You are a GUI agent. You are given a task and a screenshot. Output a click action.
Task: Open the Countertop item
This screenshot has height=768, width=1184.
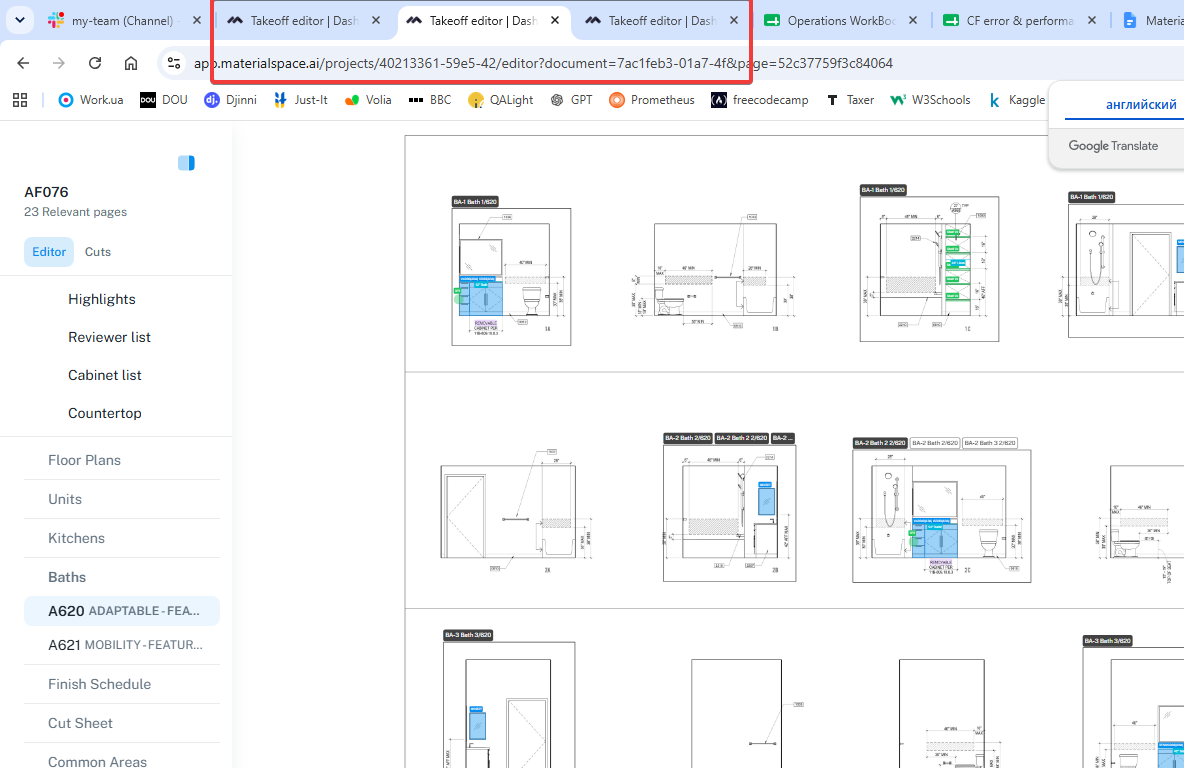tap(105, 413)
